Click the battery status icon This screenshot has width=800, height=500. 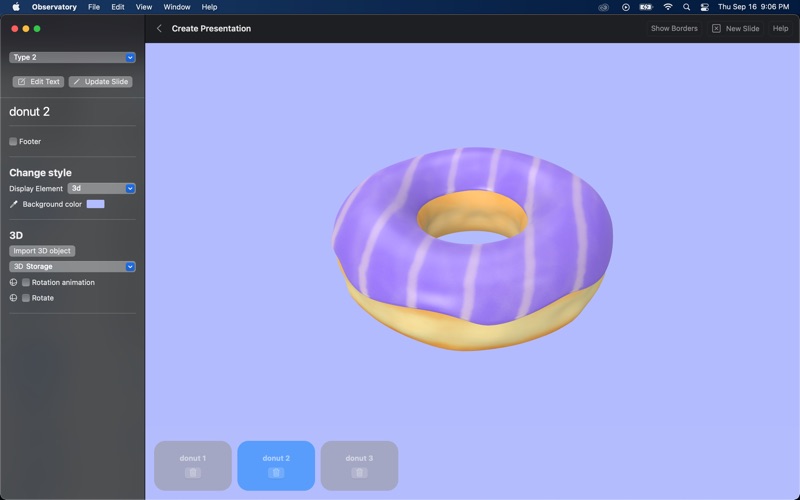click(x=646, y=7)
